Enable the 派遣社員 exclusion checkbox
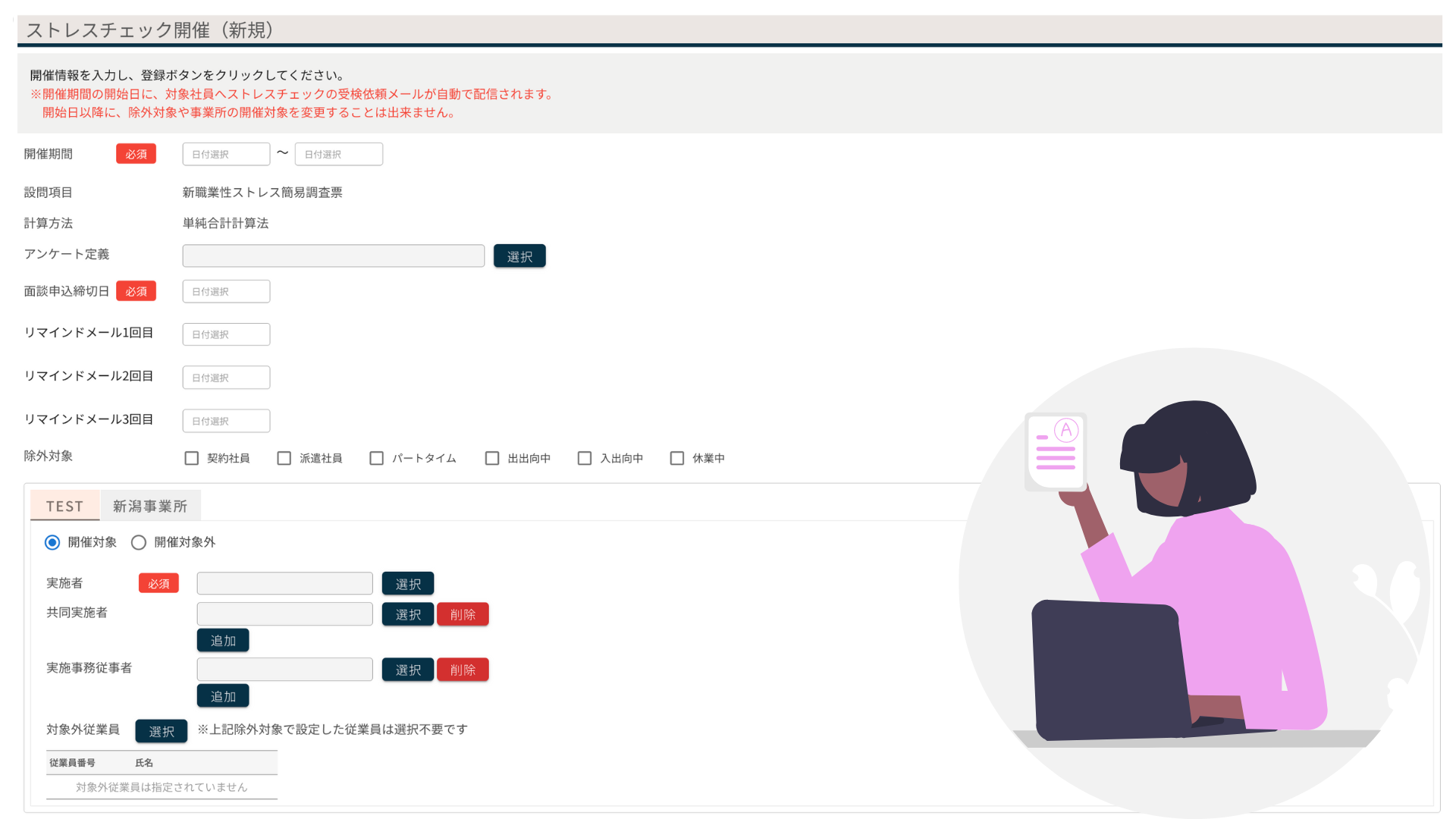 (x=284, y=458)
